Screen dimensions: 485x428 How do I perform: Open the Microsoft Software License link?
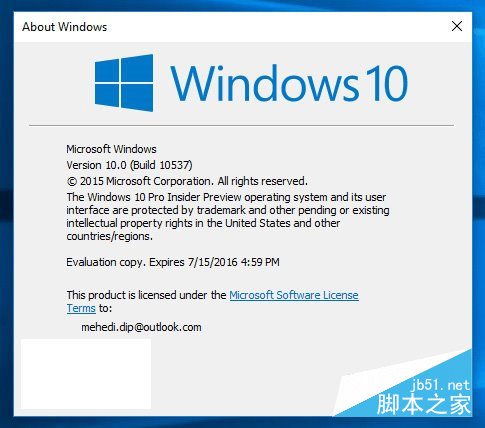294,295
